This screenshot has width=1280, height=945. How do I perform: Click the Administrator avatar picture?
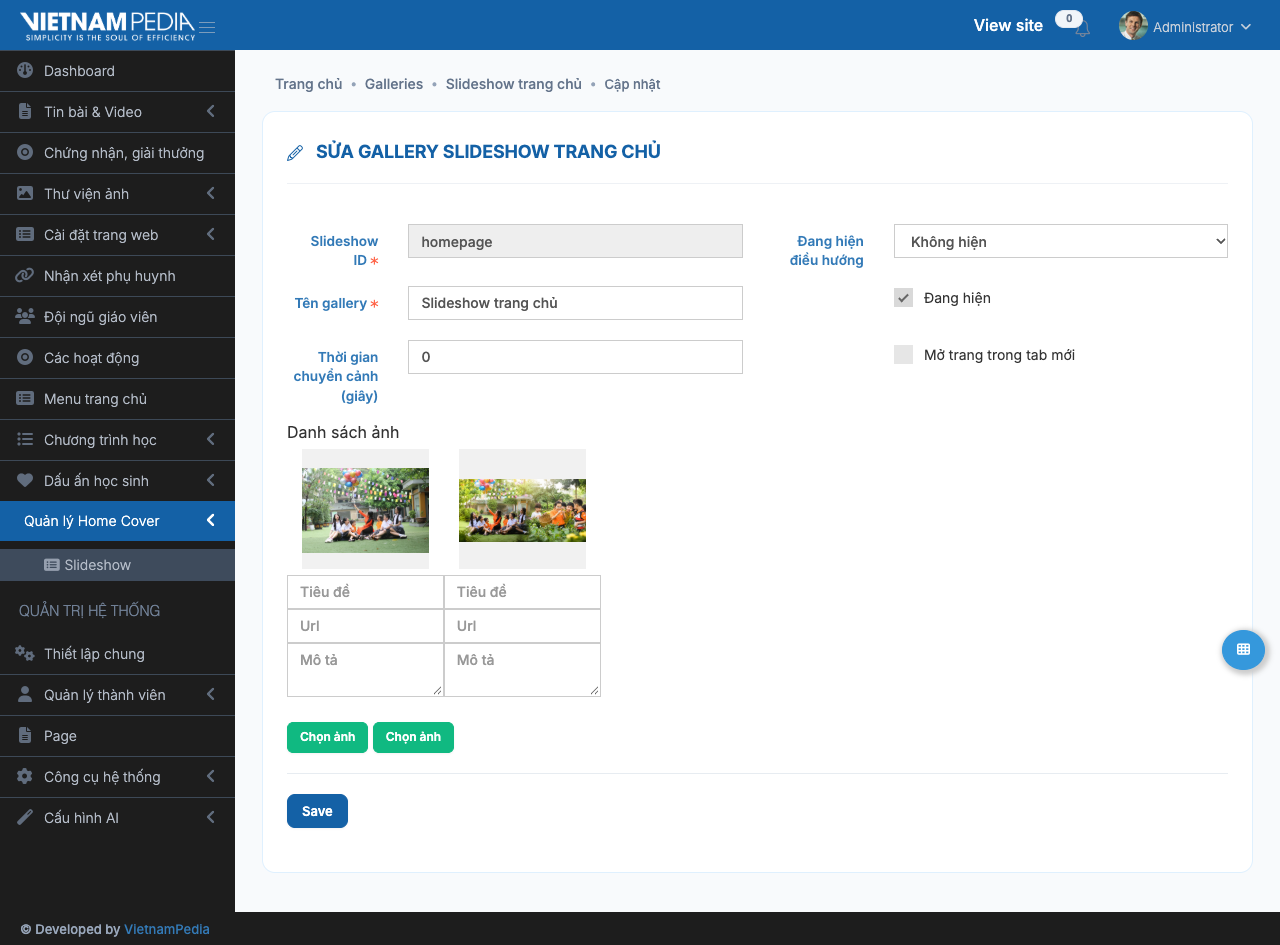tap(1133, 26)
